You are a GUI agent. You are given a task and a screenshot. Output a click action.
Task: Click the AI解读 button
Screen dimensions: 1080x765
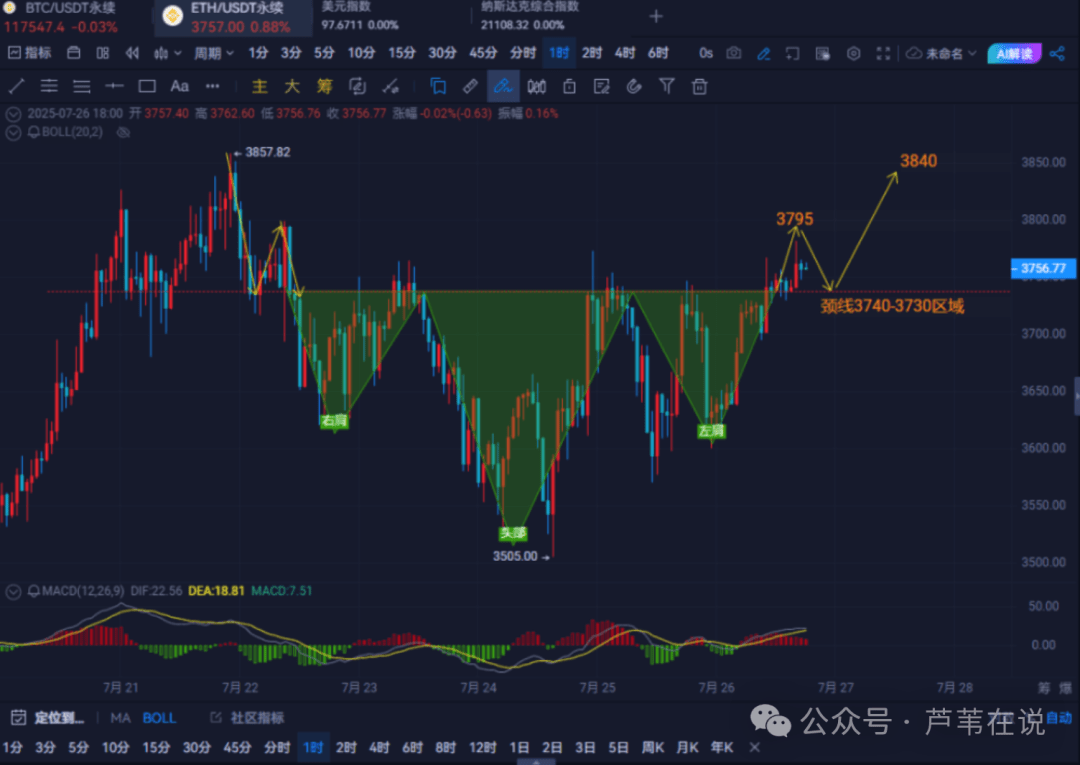[1014, 54]
